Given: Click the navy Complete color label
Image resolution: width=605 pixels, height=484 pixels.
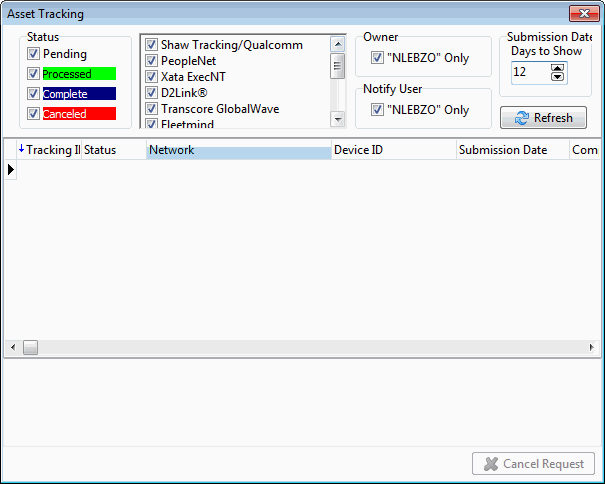Looking at the screenshot, I should (79, 94).
